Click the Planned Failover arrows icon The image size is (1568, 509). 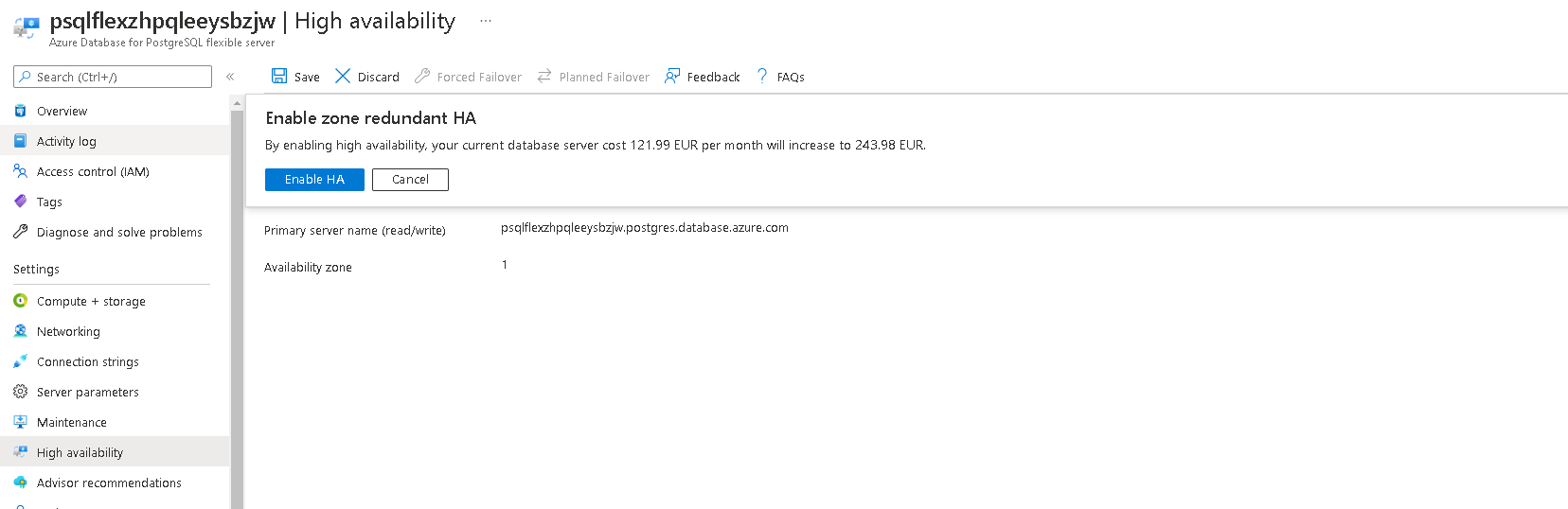[x=544, y=76]
